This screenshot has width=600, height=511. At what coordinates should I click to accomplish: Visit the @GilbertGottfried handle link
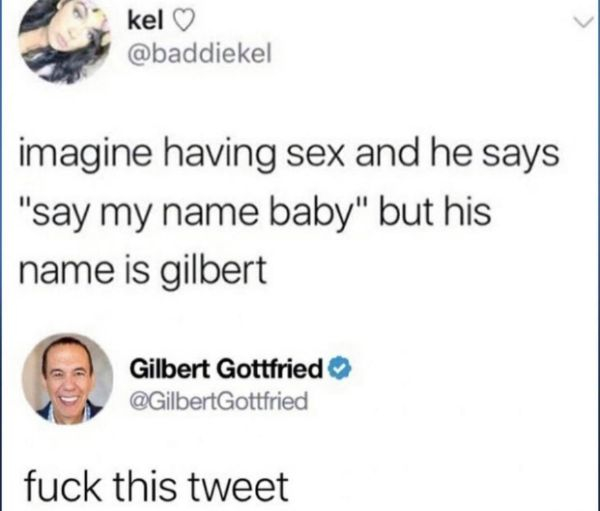click(219, 402)
